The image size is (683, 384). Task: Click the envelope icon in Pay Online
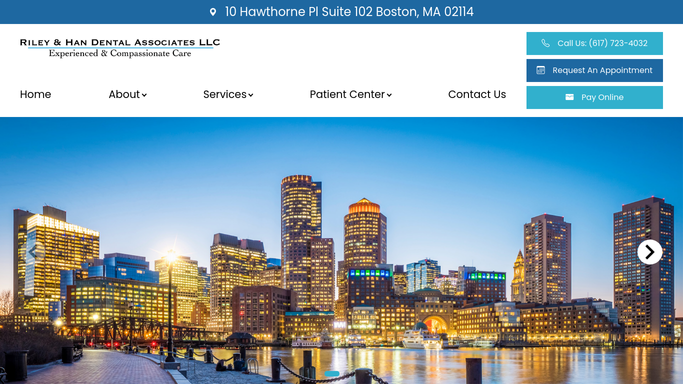click(569, 97)
